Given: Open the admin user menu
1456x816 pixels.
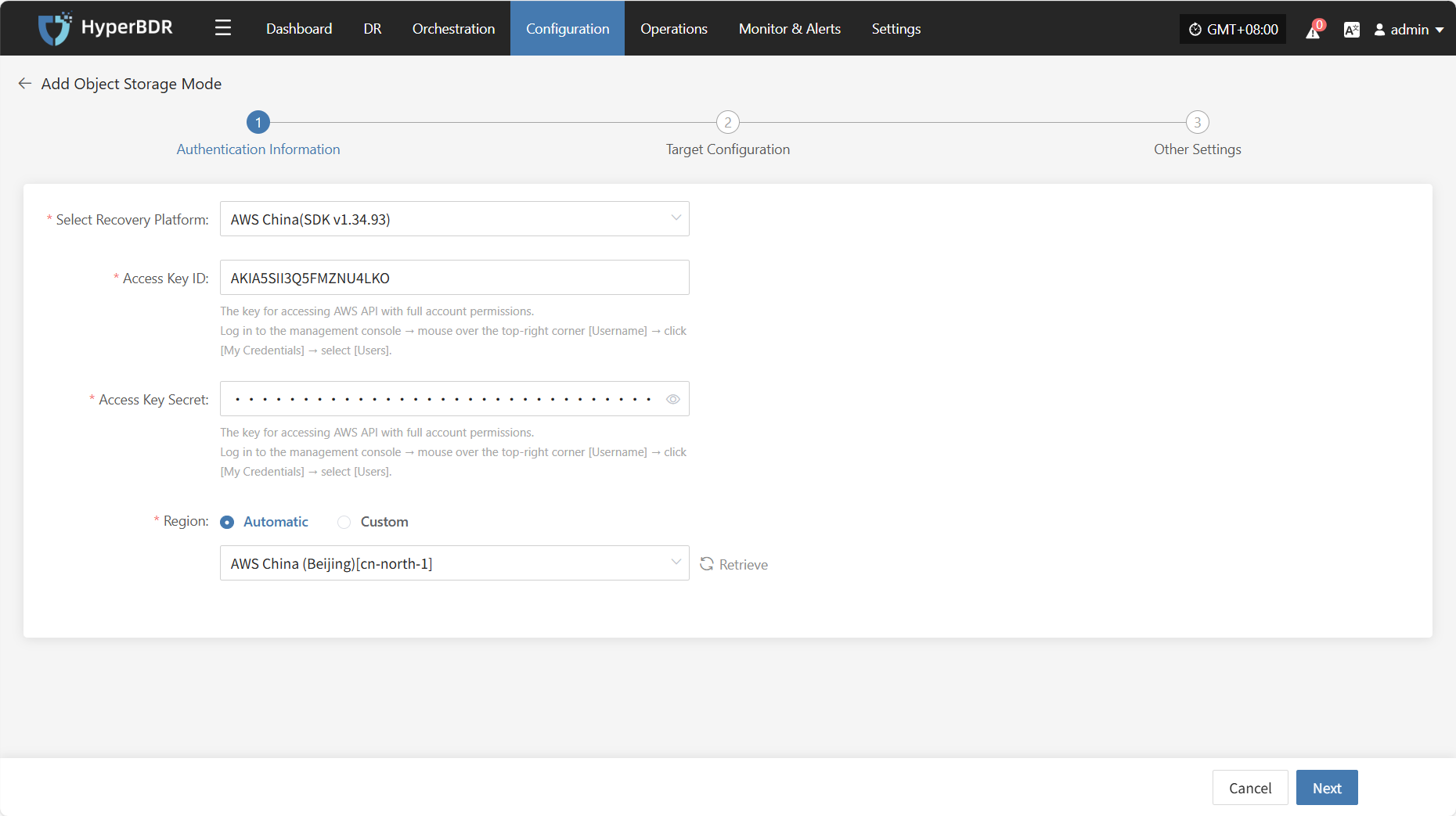Looking at the screenshot, I should tap(1409, 29).
